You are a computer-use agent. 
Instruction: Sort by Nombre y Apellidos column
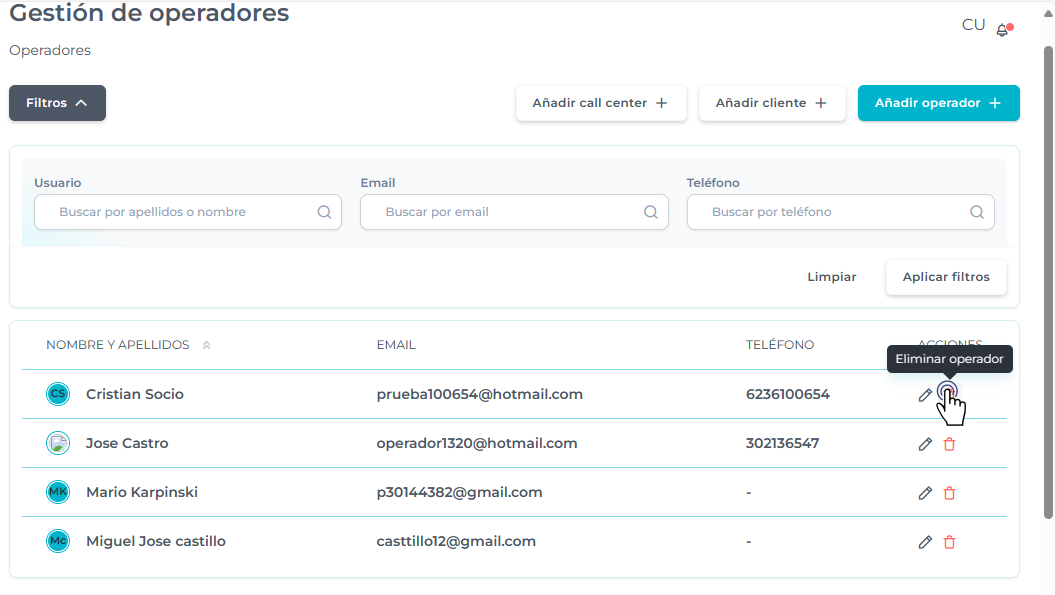pyautogui.click(x=206, y=345)
